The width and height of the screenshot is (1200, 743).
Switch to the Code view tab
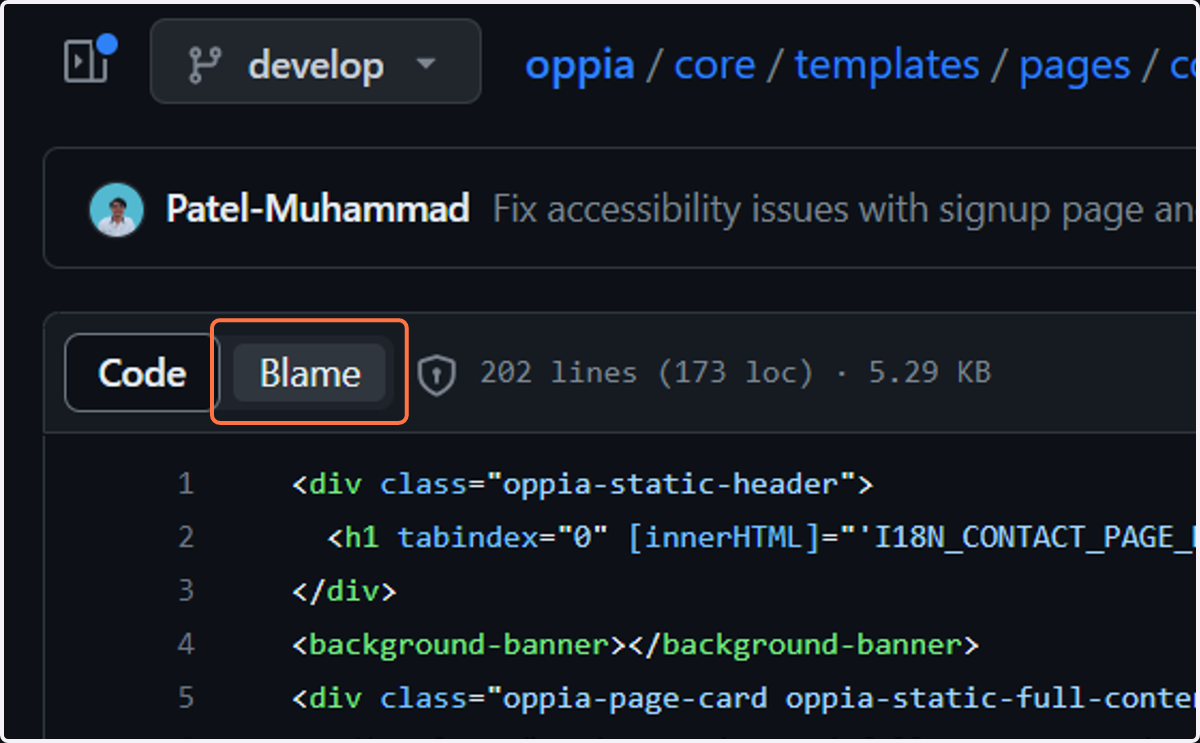[142, 373]
